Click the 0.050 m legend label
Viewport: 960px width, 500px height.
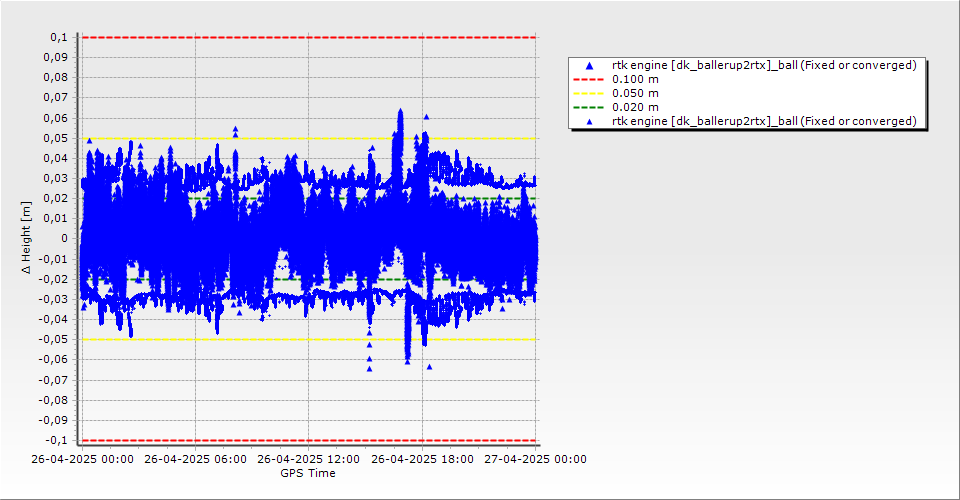coord(635,93)
